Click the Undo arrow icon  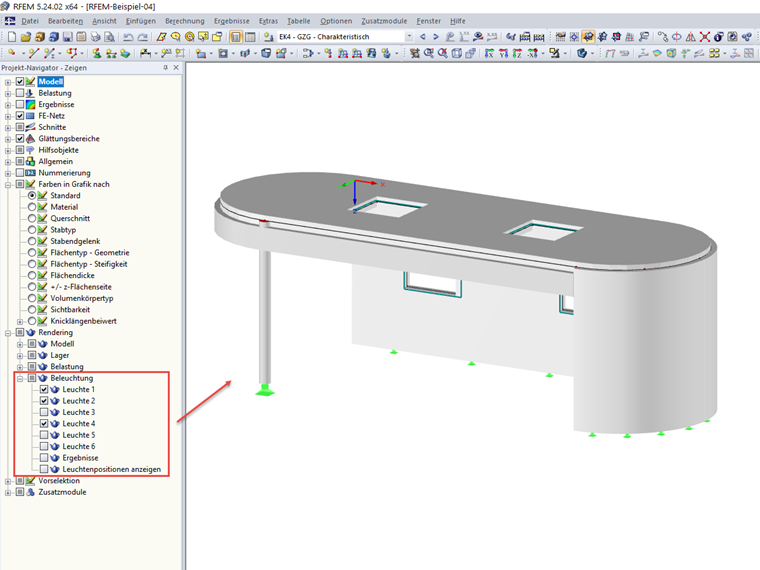pyautogui.click(x=128, y=37)
